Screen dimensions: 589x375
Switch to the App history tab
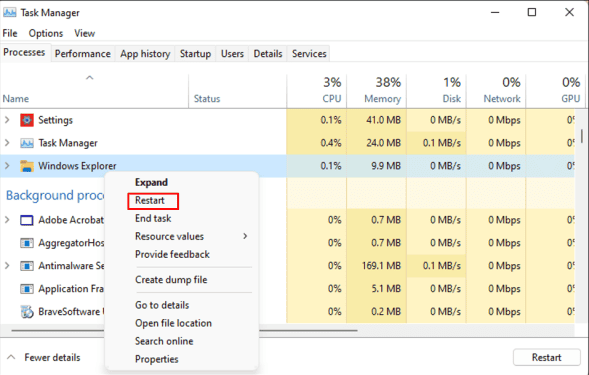[145, 54]
